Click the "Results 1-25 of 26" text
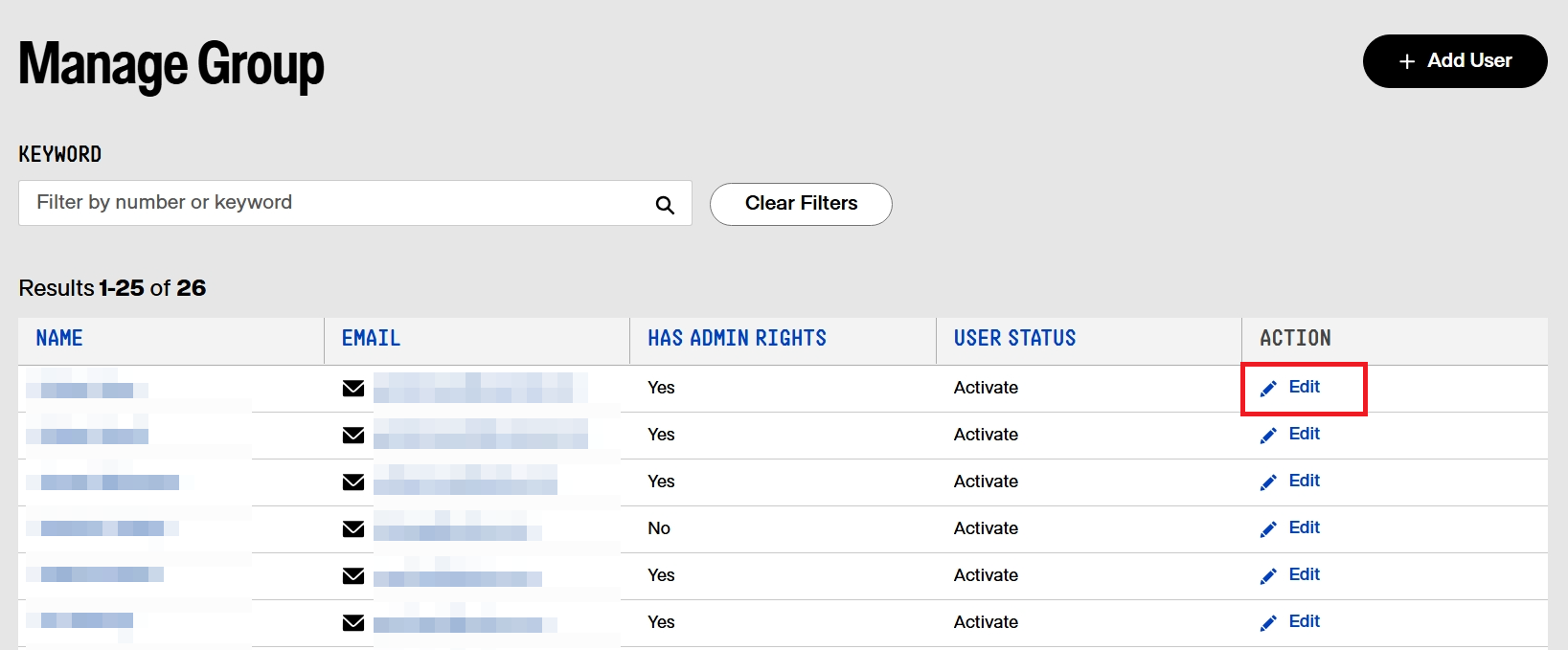 [112, 288]
